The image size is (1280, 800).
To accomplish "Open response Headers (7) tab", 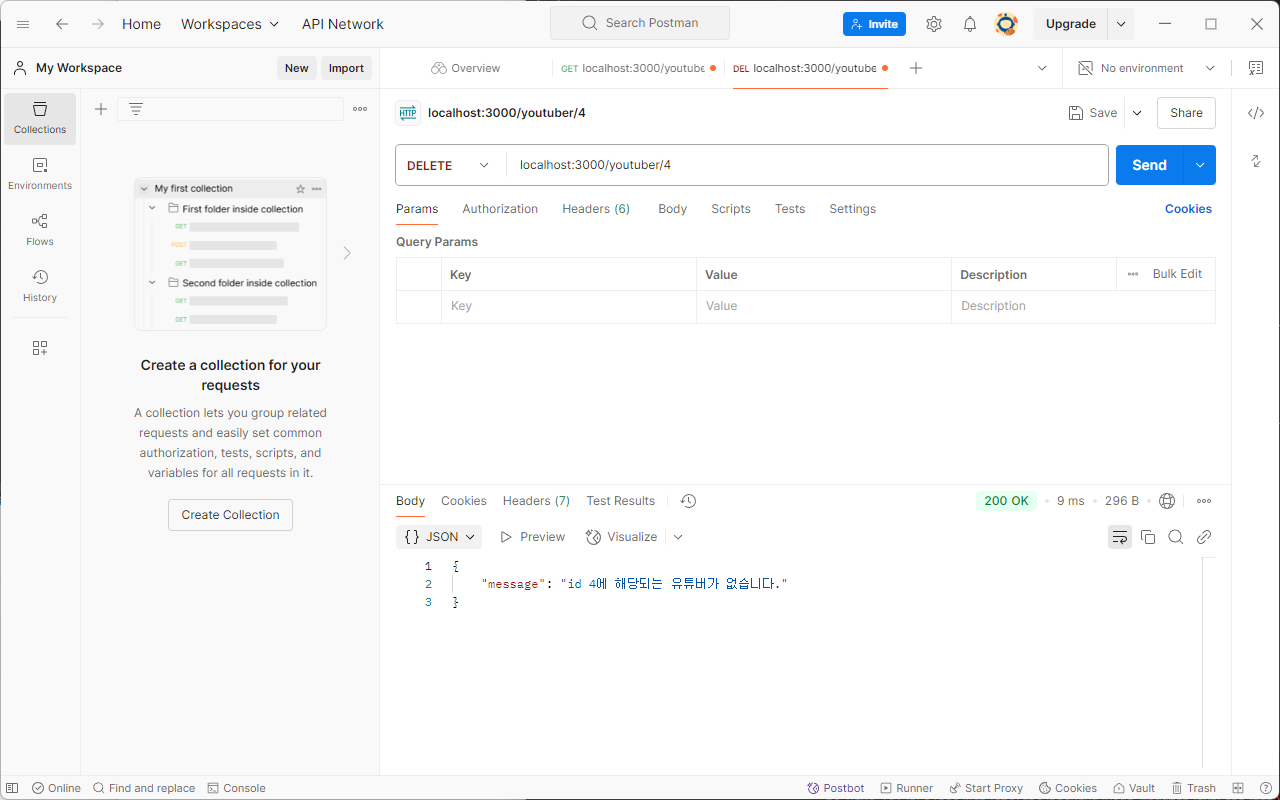I will tap(536, 501).
